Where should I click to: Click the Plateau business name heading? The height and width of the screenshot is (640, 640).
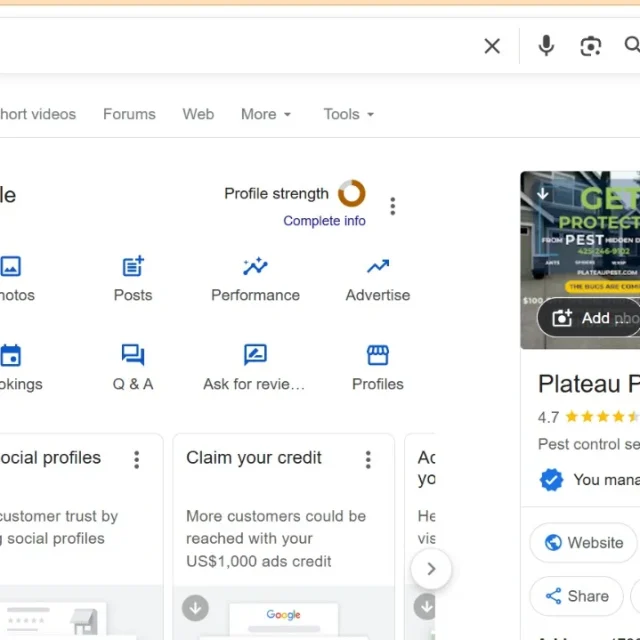click(x=589, y=384)
